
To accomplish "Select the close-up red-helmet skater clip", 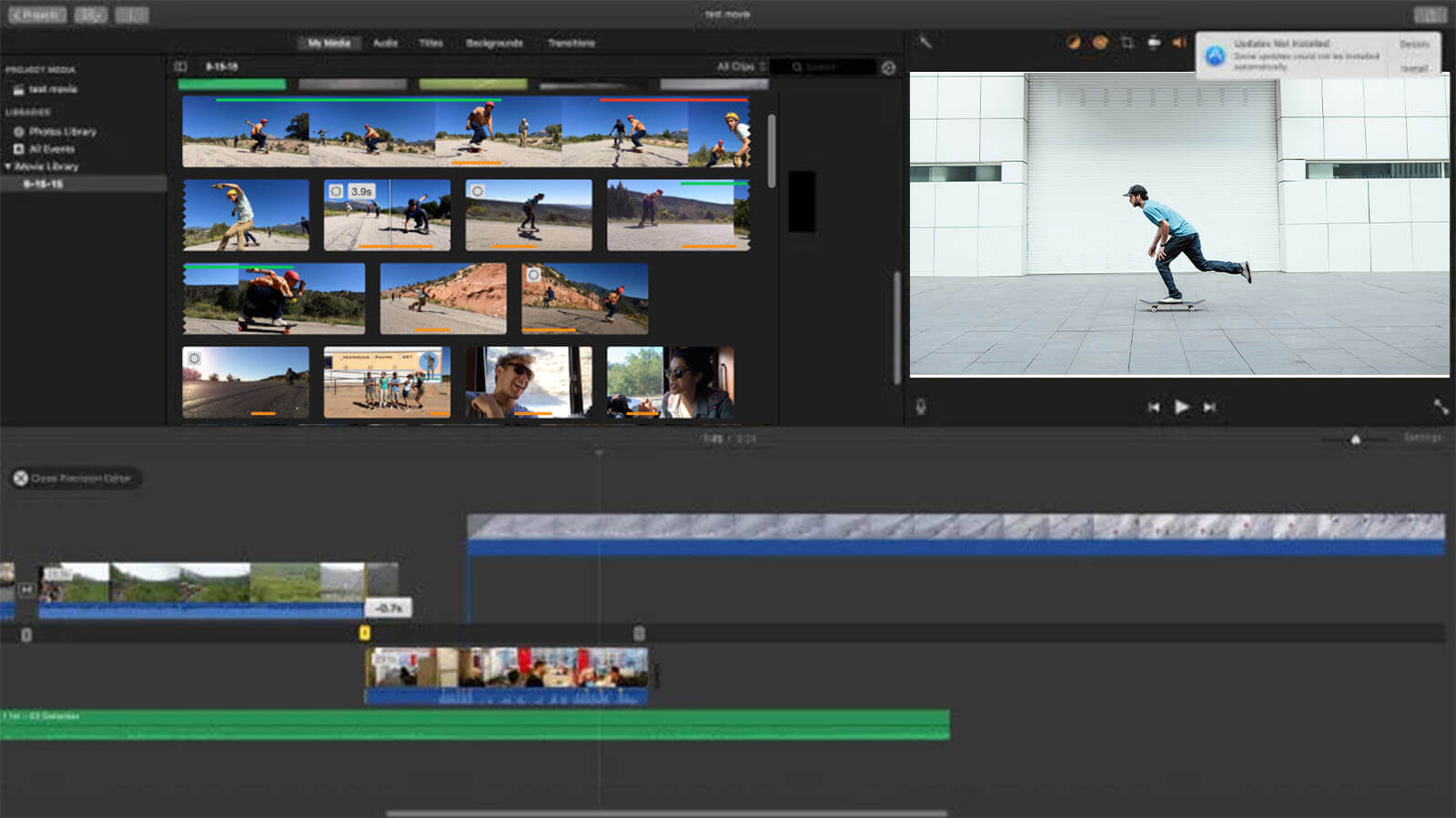I will pyautogui.click(x=274, y=298).
